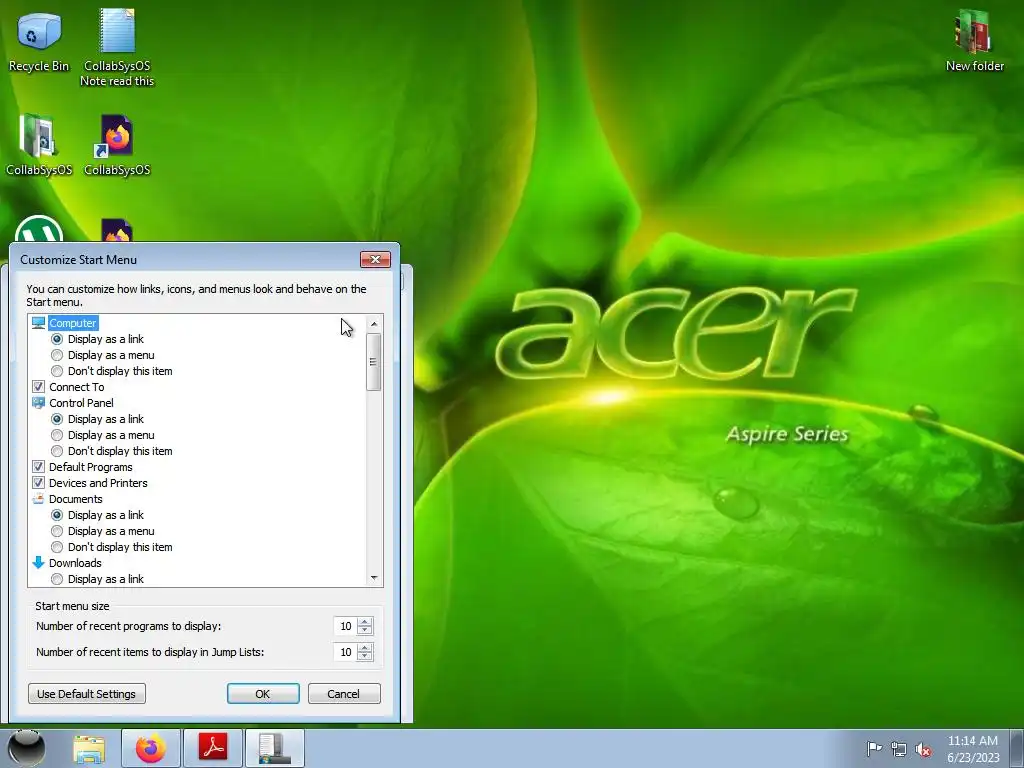Click the list scrollbar down arrow

[x=374, y=578]
